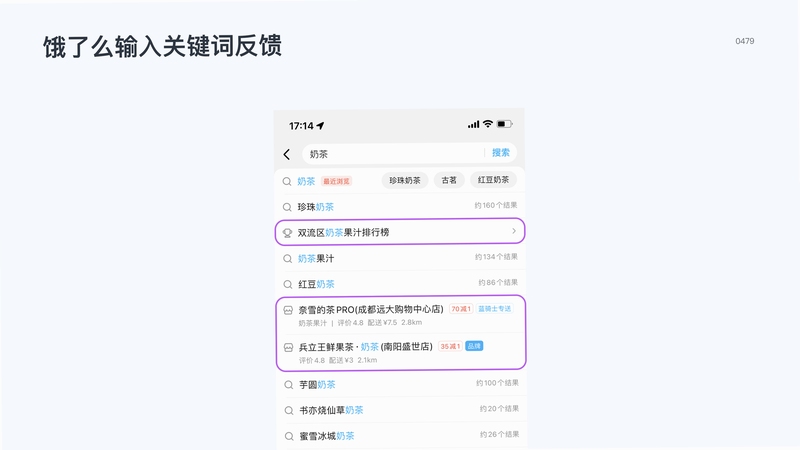Click the 17:14 status bar time
Viewport: 800px width, 450px height.
point(301,126)
